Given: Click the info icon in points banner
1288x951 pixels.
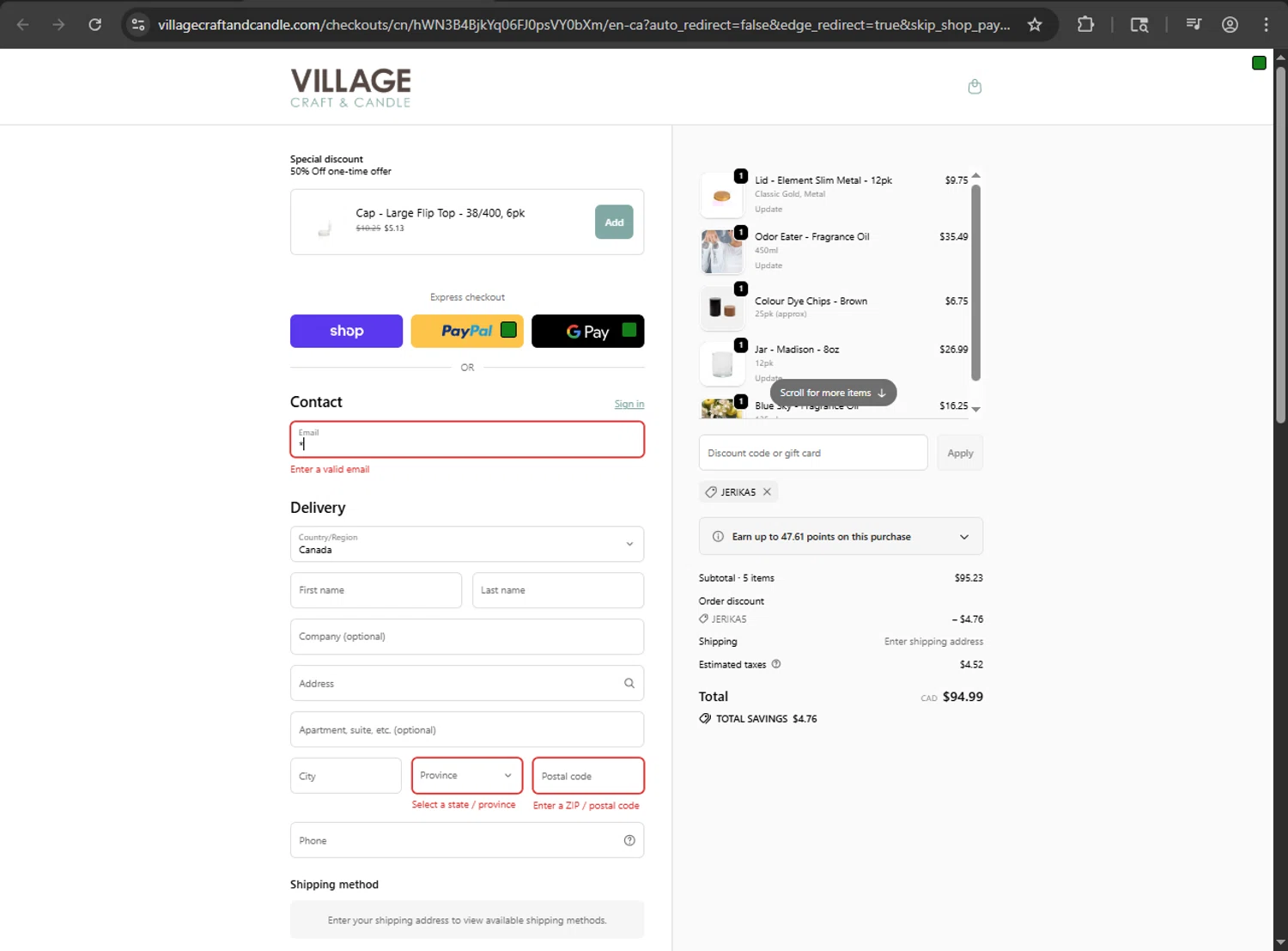Looking at the screenshot, I should point(718,536).
